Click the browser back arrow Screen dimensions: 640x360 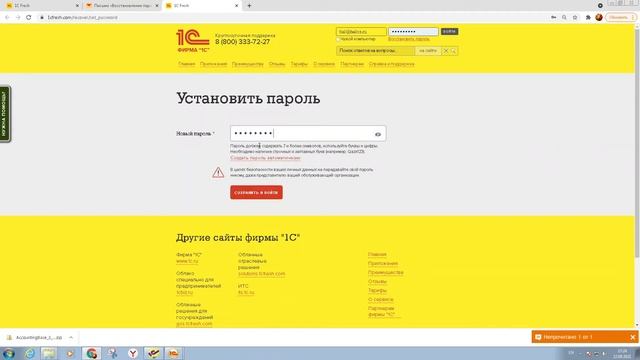click(x=7, y=18)
